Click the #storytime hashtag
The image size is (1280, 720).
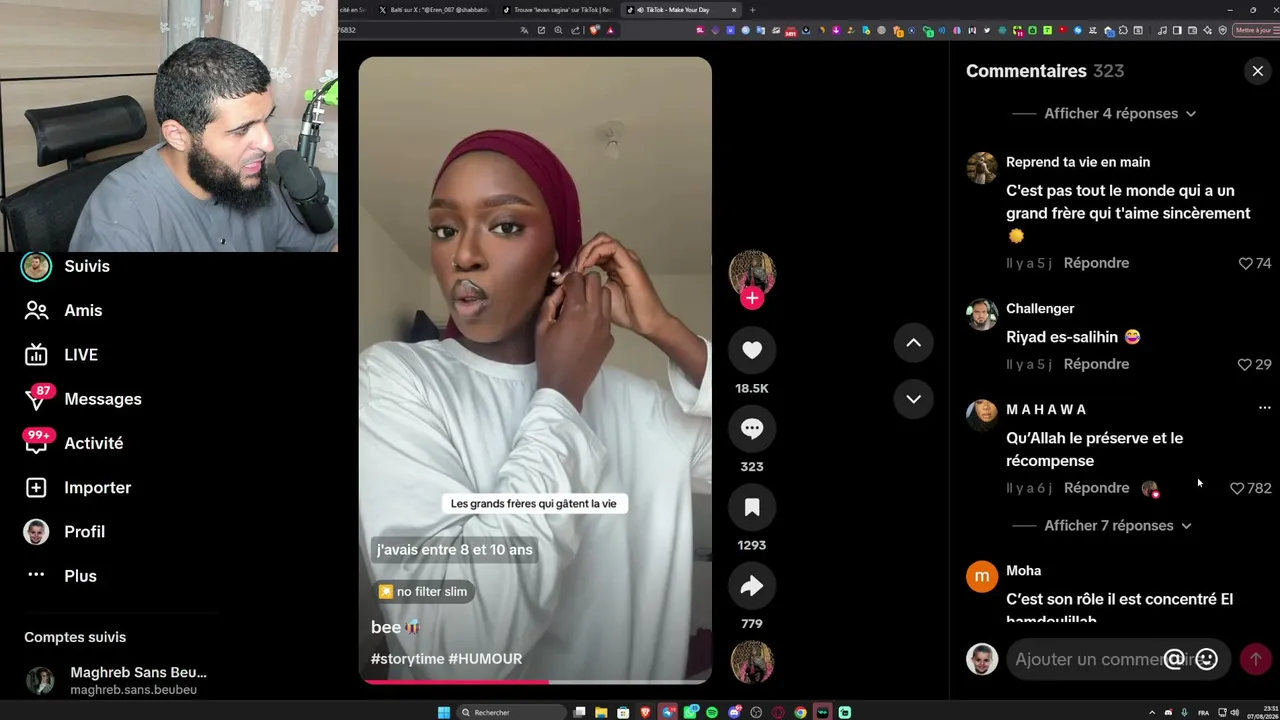(x=407, y=659)
